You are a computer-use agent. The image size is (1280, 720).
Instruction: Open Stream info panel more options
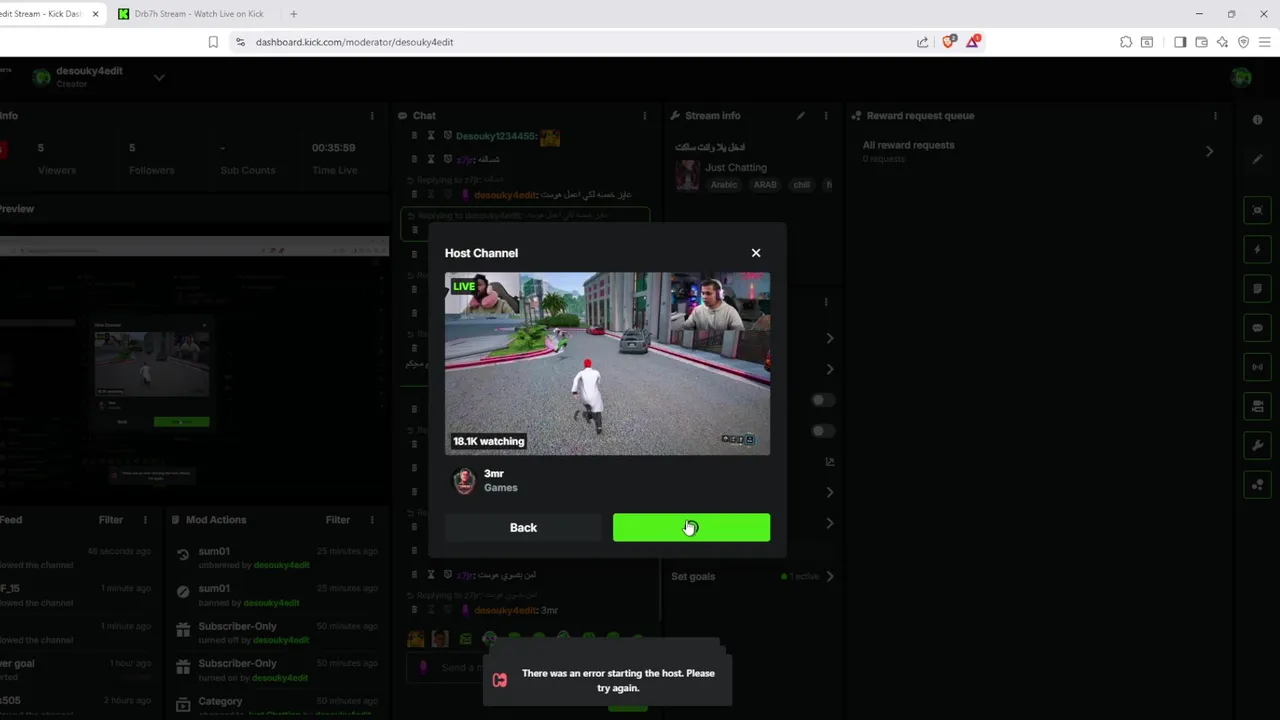coord(825,116)
